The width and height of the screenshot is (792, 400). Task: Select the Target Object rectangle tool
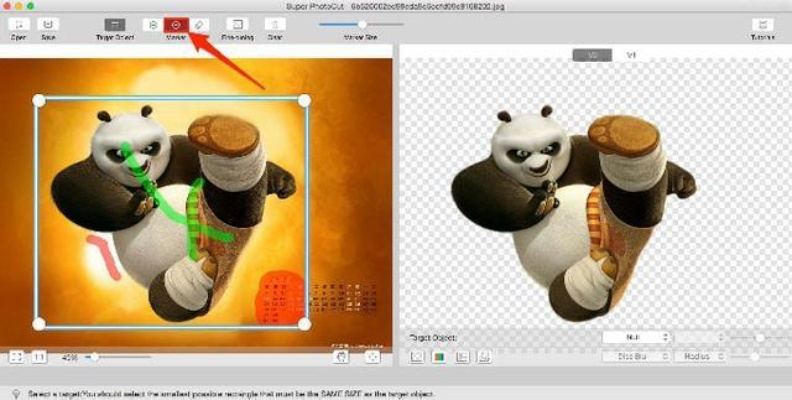[x=115, y=23]
